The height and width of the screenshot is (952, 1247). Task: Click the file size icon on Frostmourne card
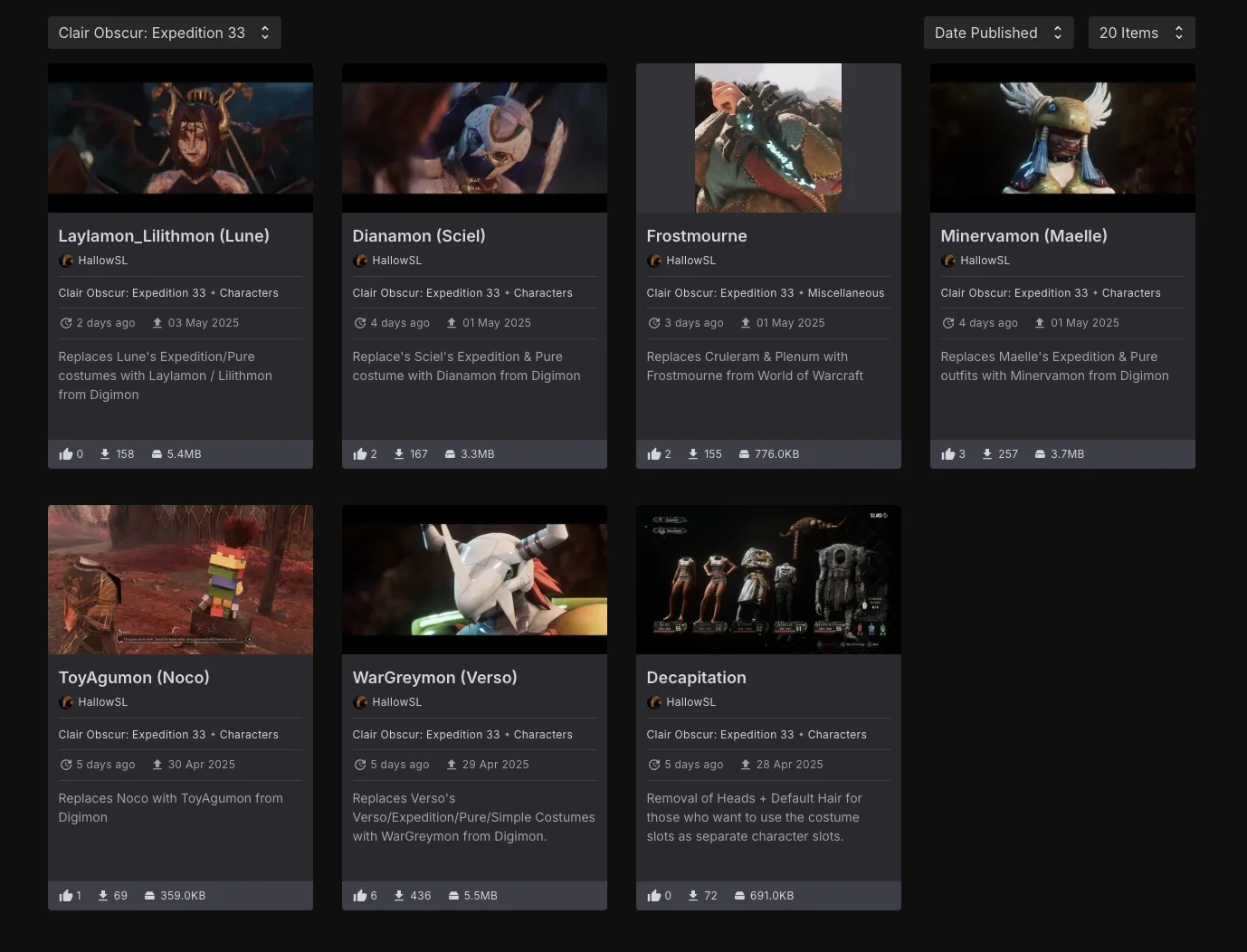point(744,454)
